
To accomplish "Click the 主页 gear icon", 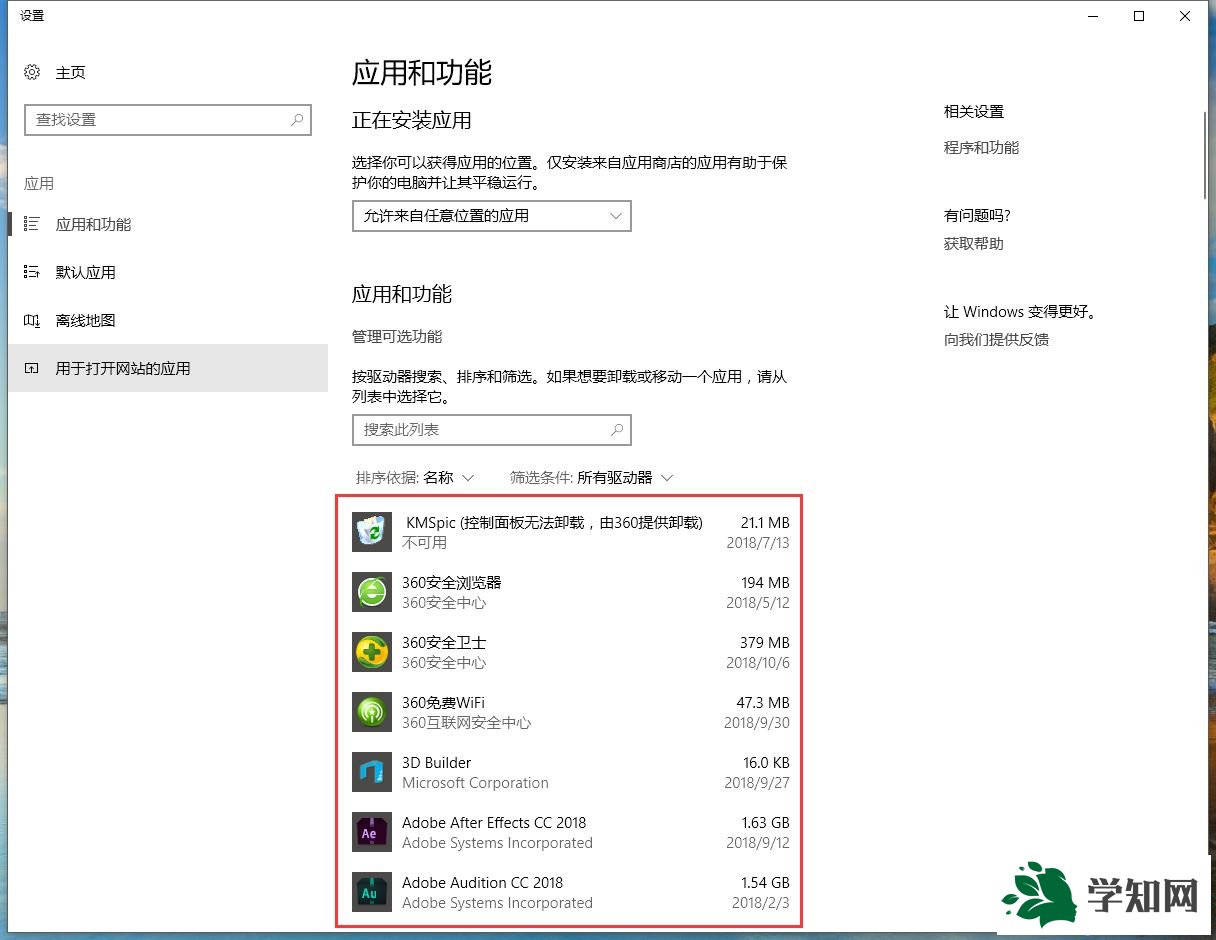I will 30,72.
